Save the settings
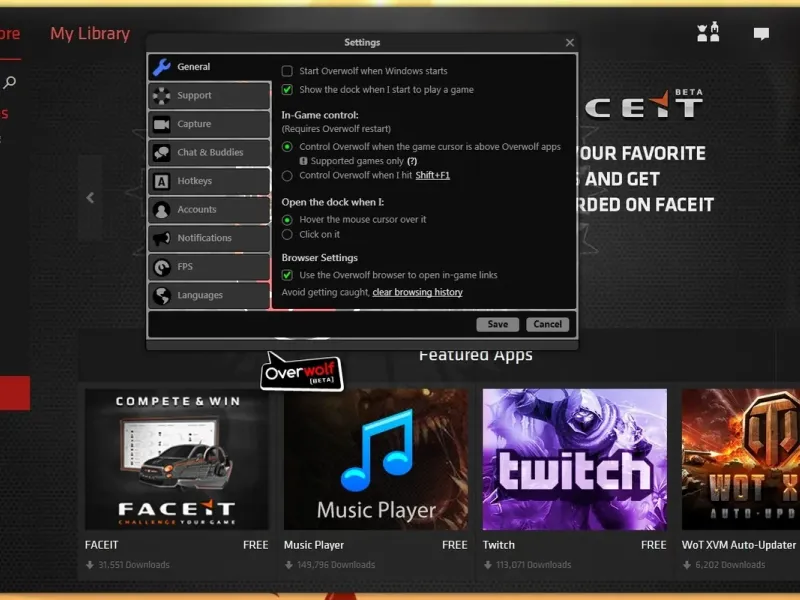 point(497,324)
